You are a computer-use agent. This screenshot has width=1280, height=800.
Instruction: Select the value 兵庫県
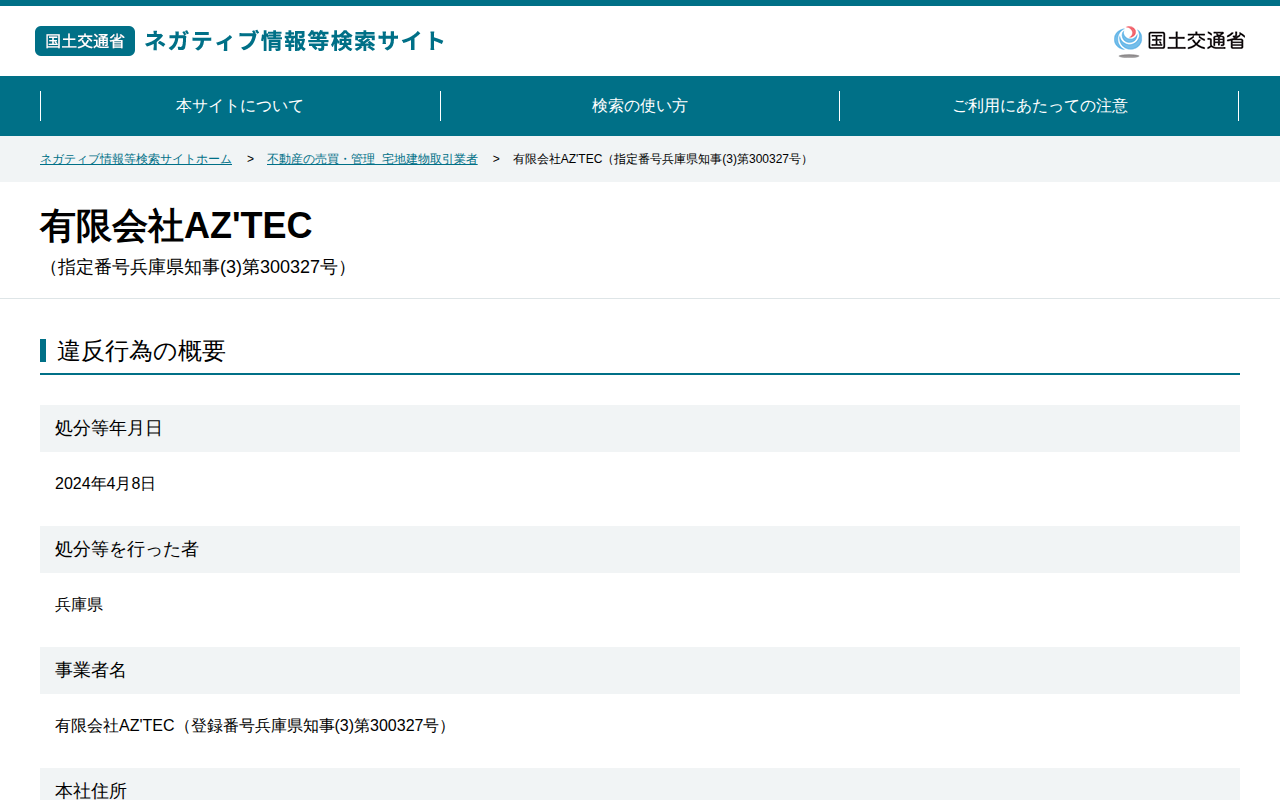[79, 605]
